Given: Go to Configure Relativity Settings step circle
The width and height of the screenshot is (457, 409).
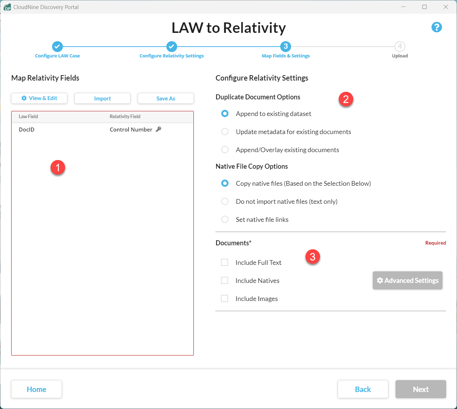Looking at the screenshot, I should (x=172, y=46).
